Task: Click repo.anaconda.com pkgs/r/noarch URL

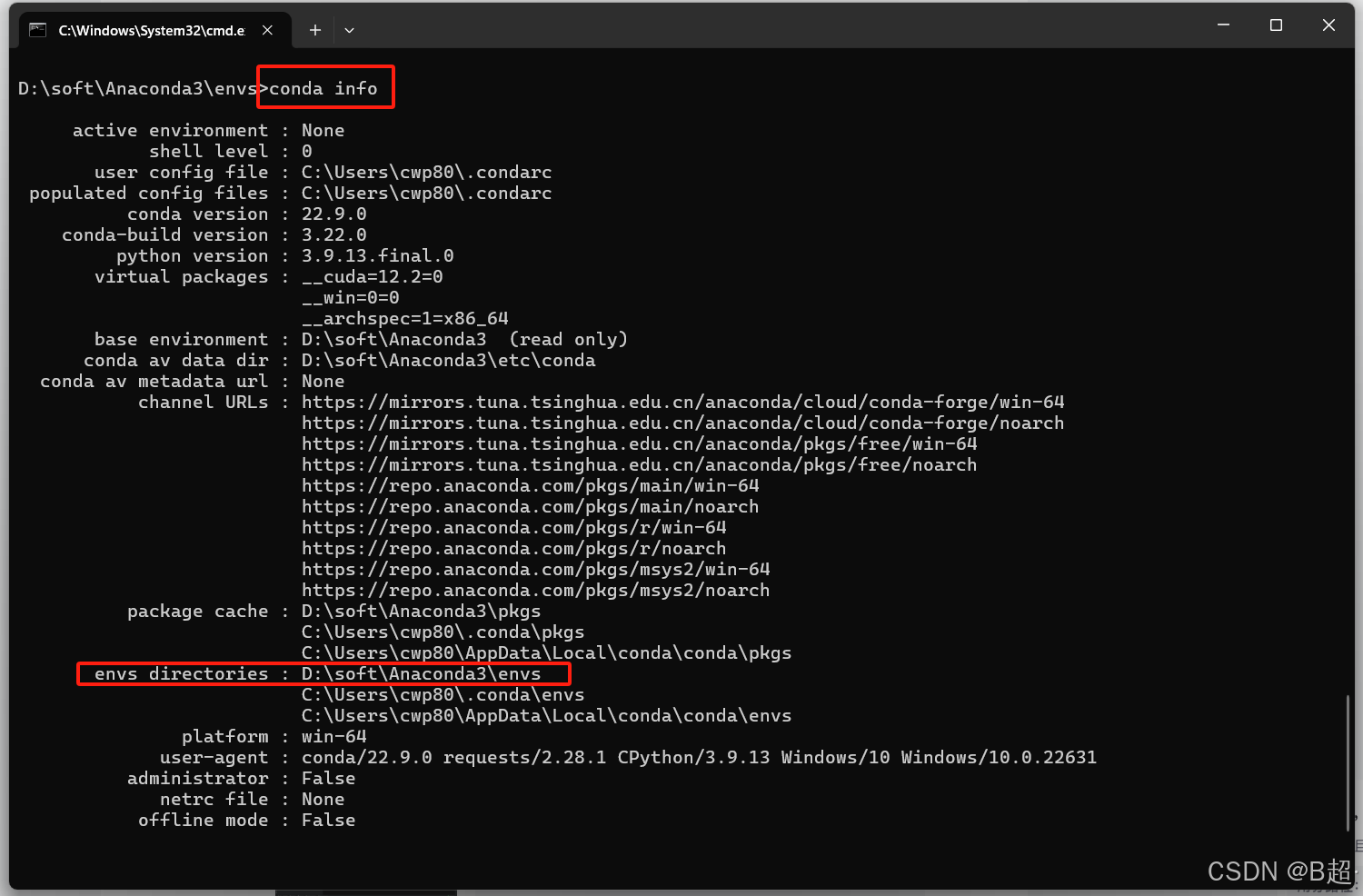Action: coord(514,548)
